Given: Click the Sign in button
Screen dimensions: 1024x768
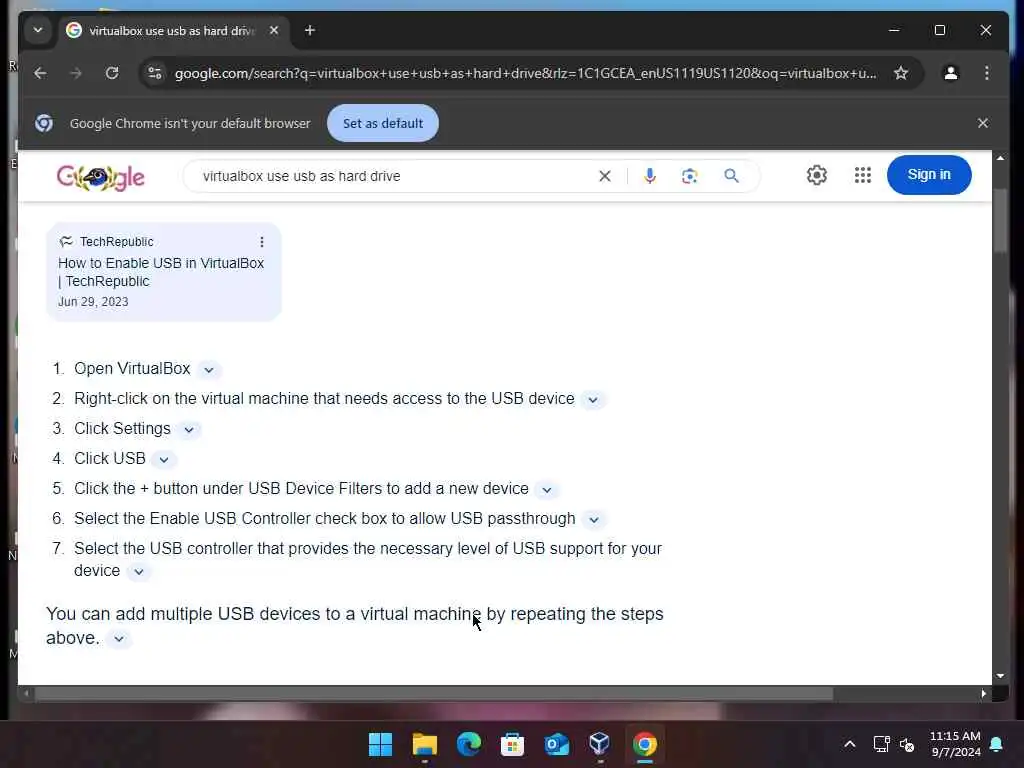Looking at the screenshot, I should (929, 174).
